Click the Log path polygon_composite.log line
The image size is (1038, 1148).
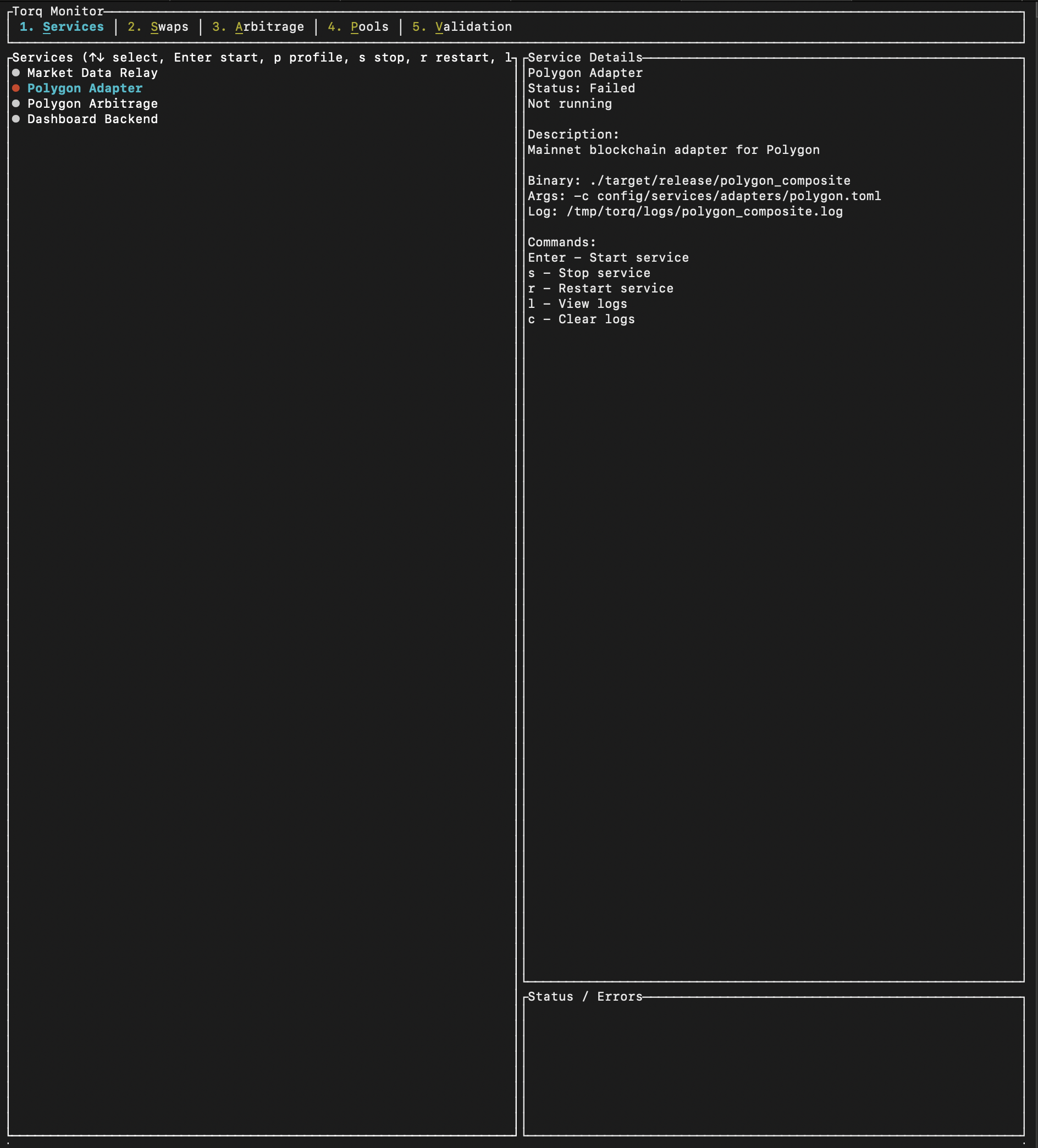[685, 211]
